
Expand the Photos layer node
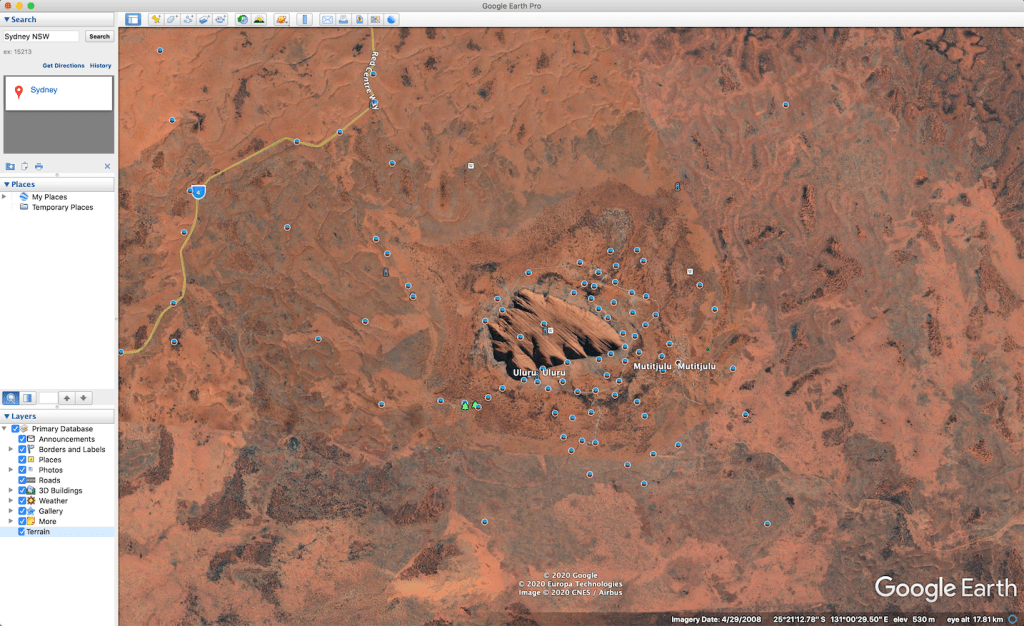click(10, 470)
